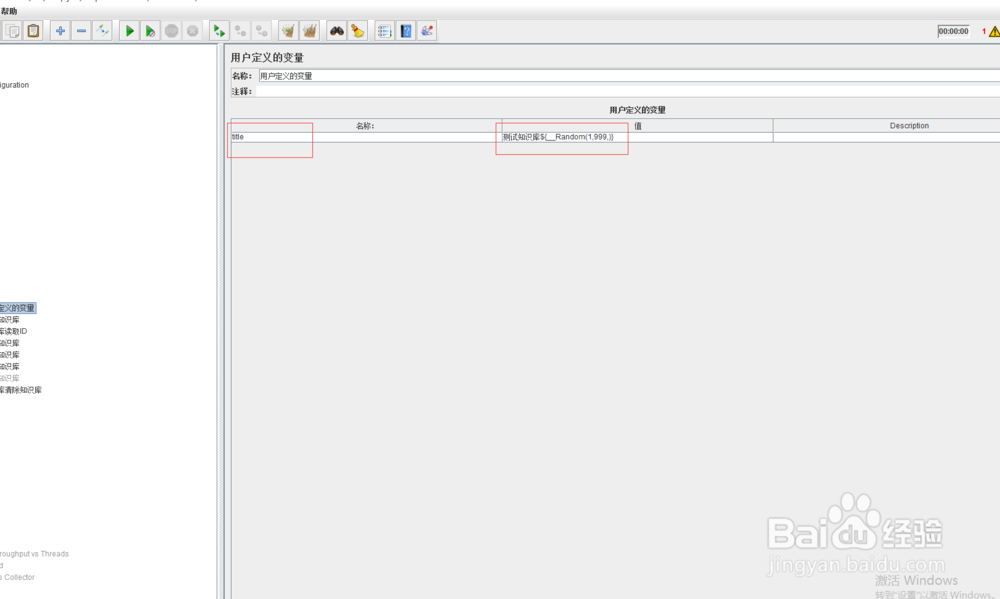
Task: Click the yellow warning triangle log icon
Action: 994,31
